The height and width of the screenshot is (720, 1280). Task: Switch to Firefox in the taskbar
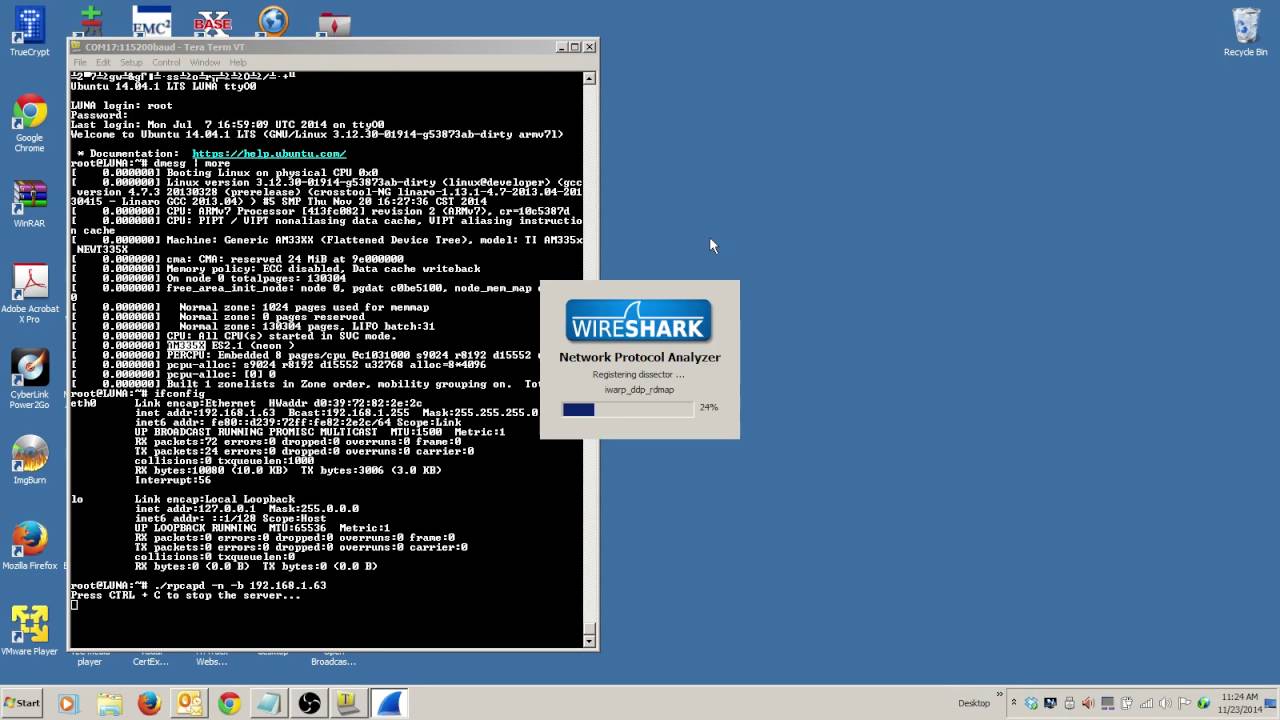click(149, 704)
